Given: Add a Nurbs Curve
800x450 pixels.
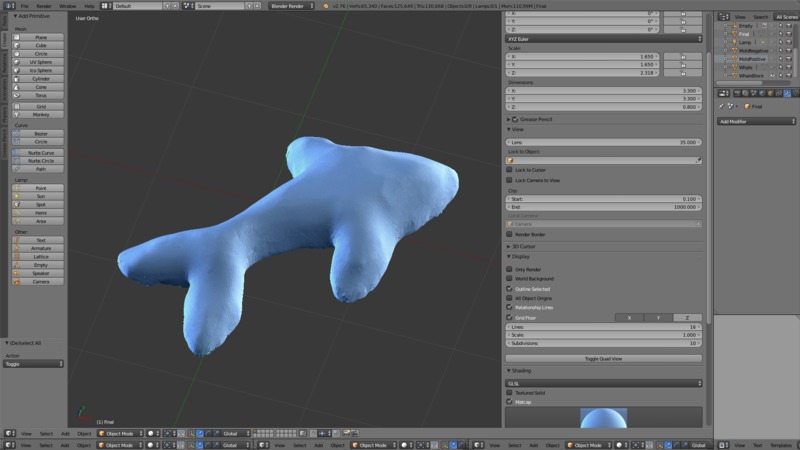Looking at the screenshot, I should [38, 153].
